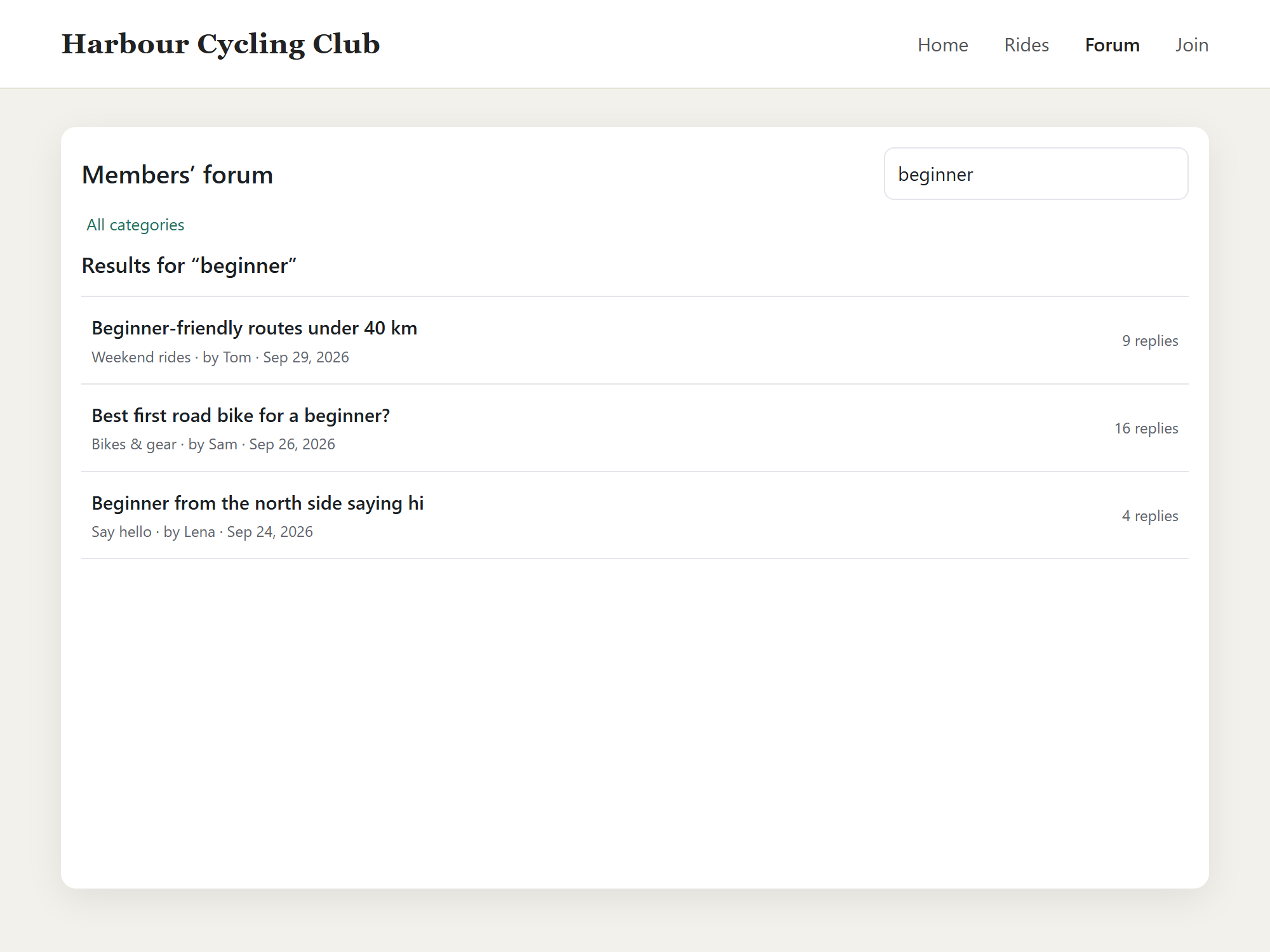Click 'Bikes & gear · by Sam · Sep 26, 2026' line
This screenshot has width=1270, height=952.
point(213,444)
